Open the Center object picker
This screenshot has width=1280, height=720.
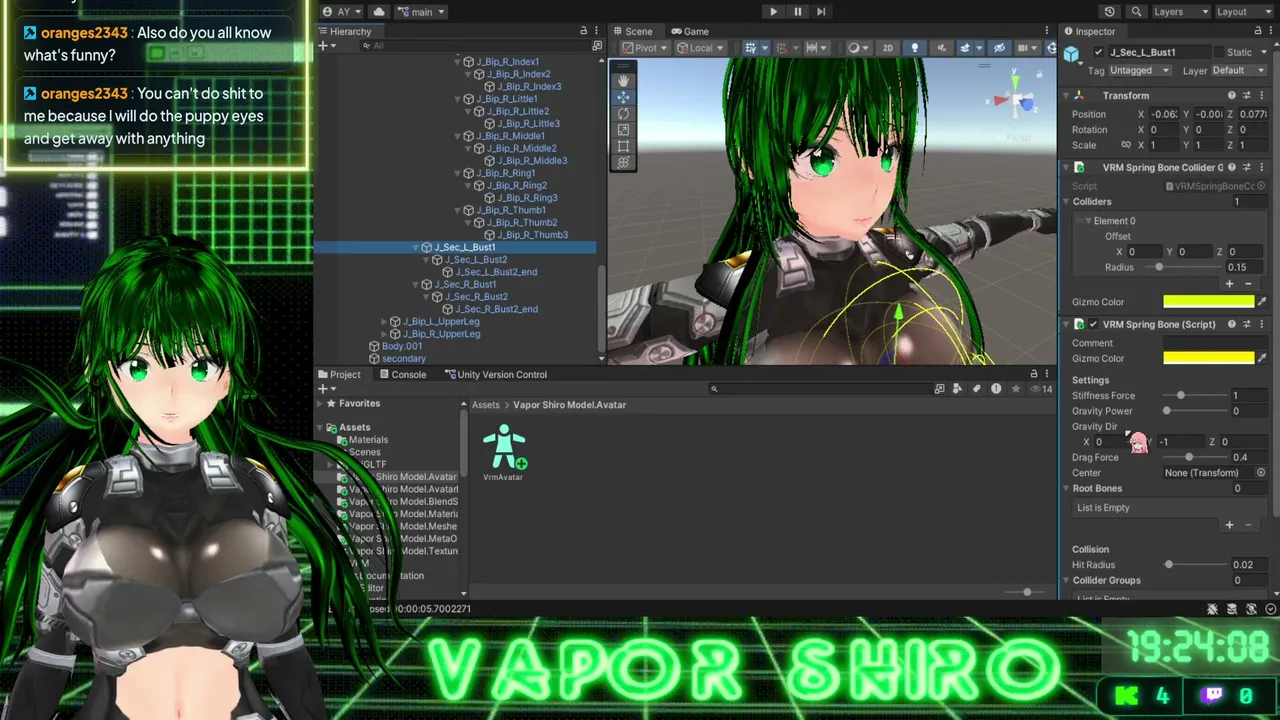[1261, 473]
